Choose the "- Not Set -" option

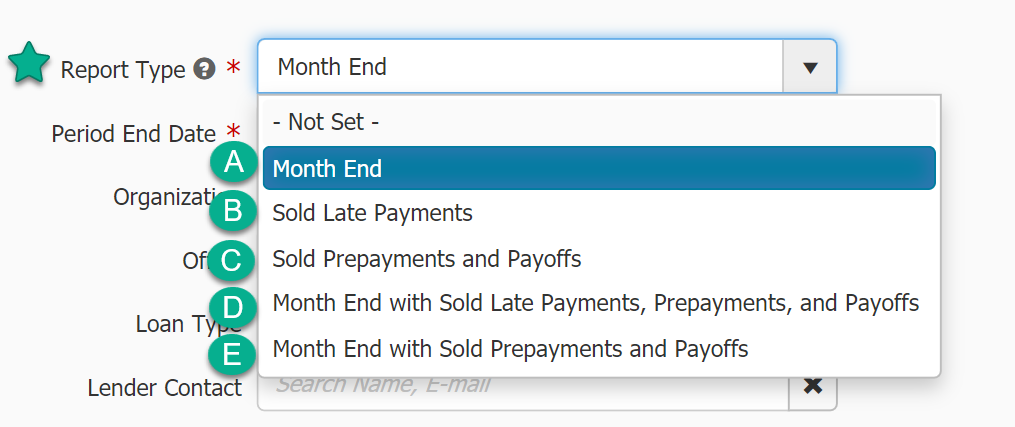pos(326,122)
